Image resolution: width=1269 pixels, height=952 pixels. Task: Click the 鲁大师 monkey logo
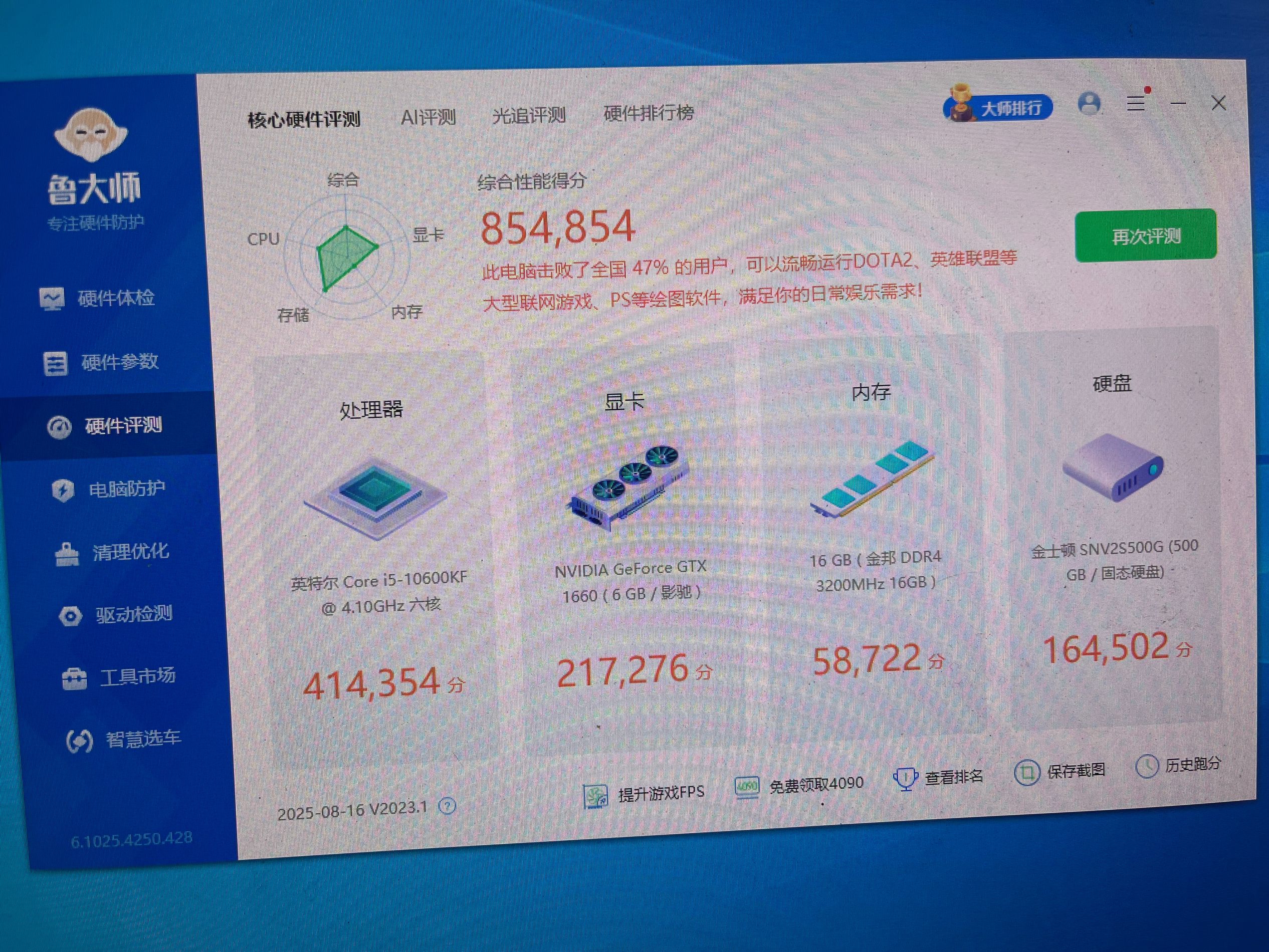(x=91, y=135)
